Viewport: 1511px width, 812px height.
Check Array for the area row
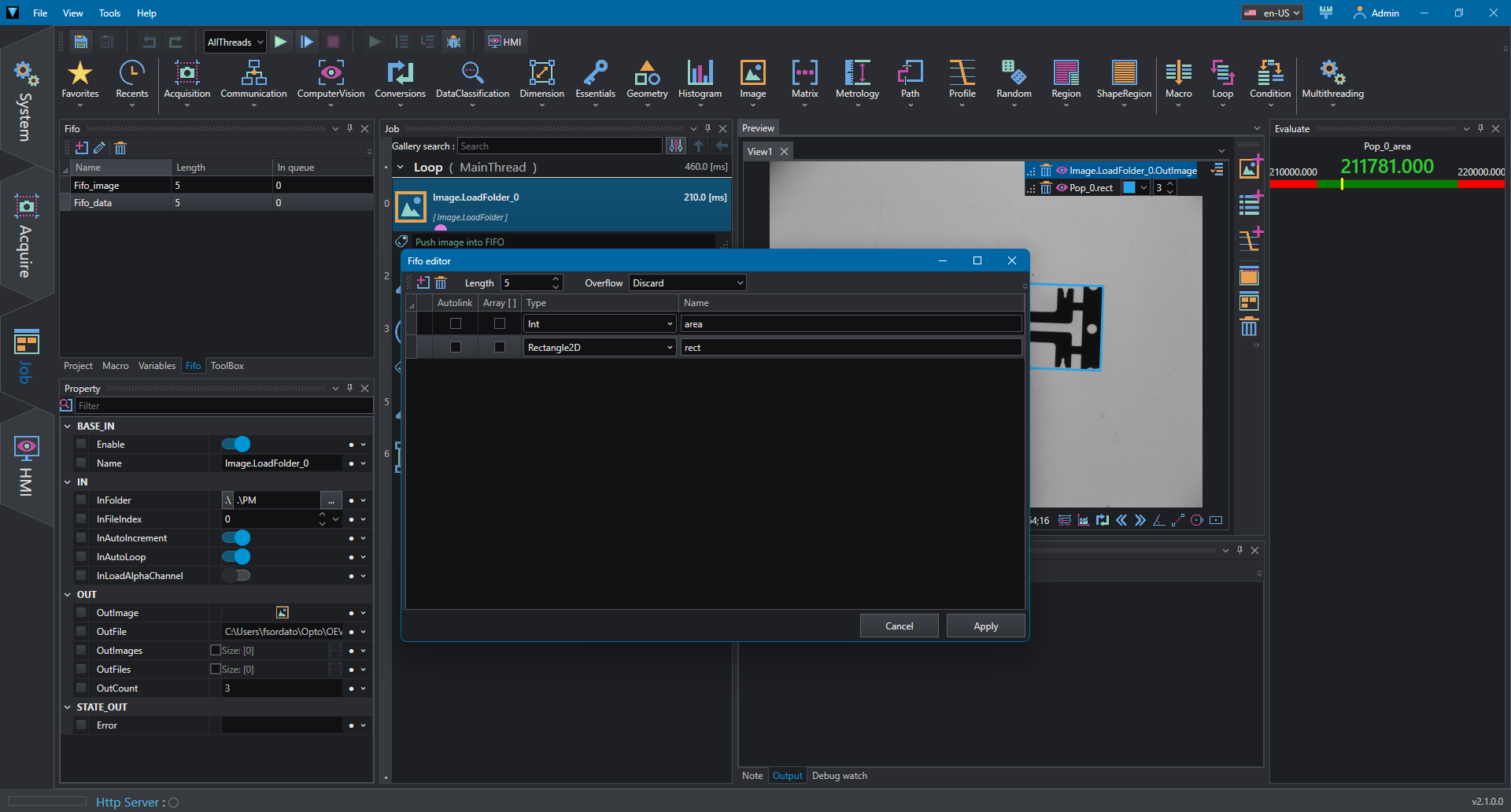500,324
